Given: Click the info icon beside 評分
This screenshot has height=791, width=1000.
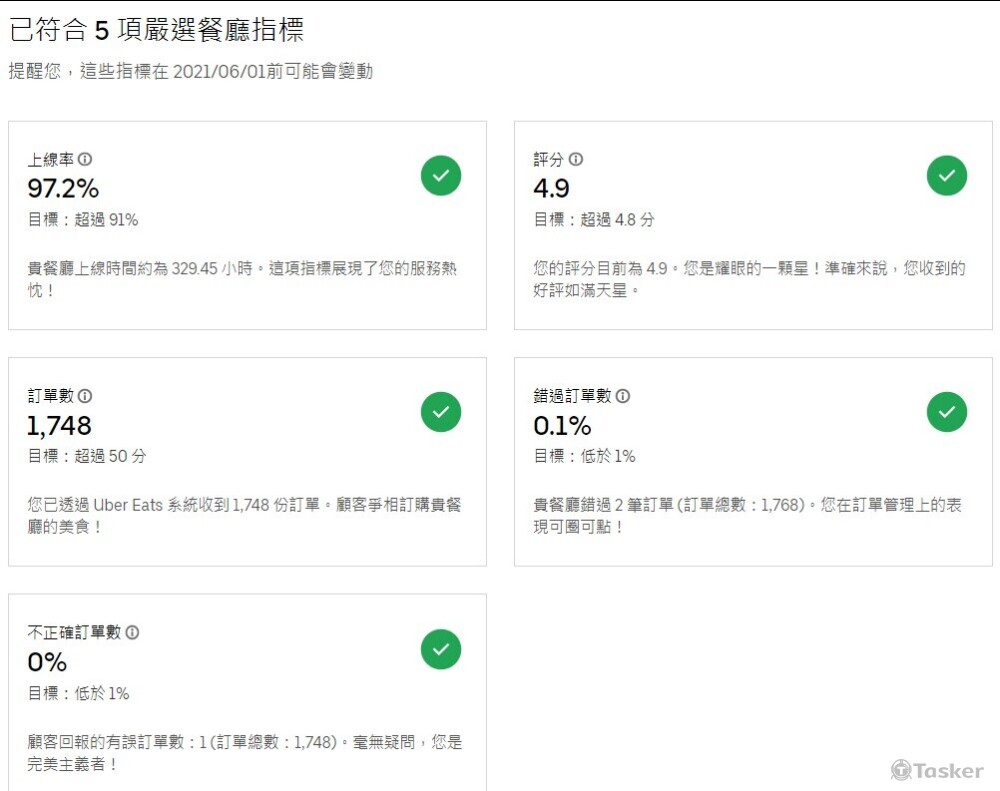Looking at the screenshot, I should coord(576,159).
